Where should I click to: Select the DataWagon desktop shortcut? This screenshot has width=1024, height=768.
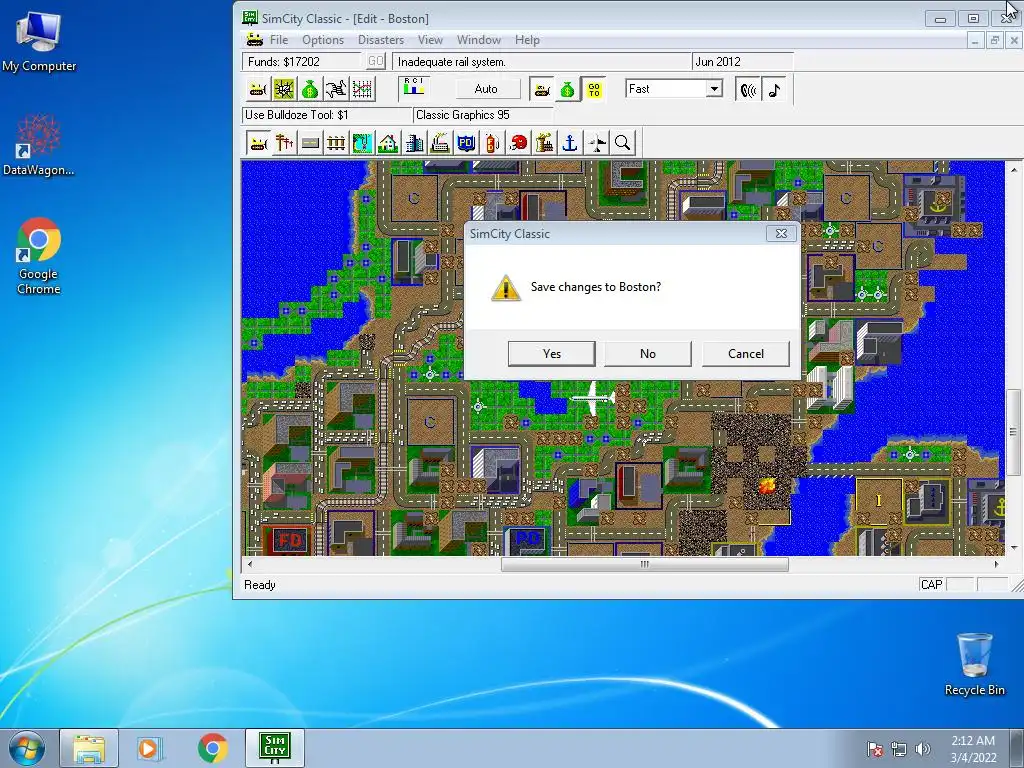pyautogui.click(x=39, y=145)
